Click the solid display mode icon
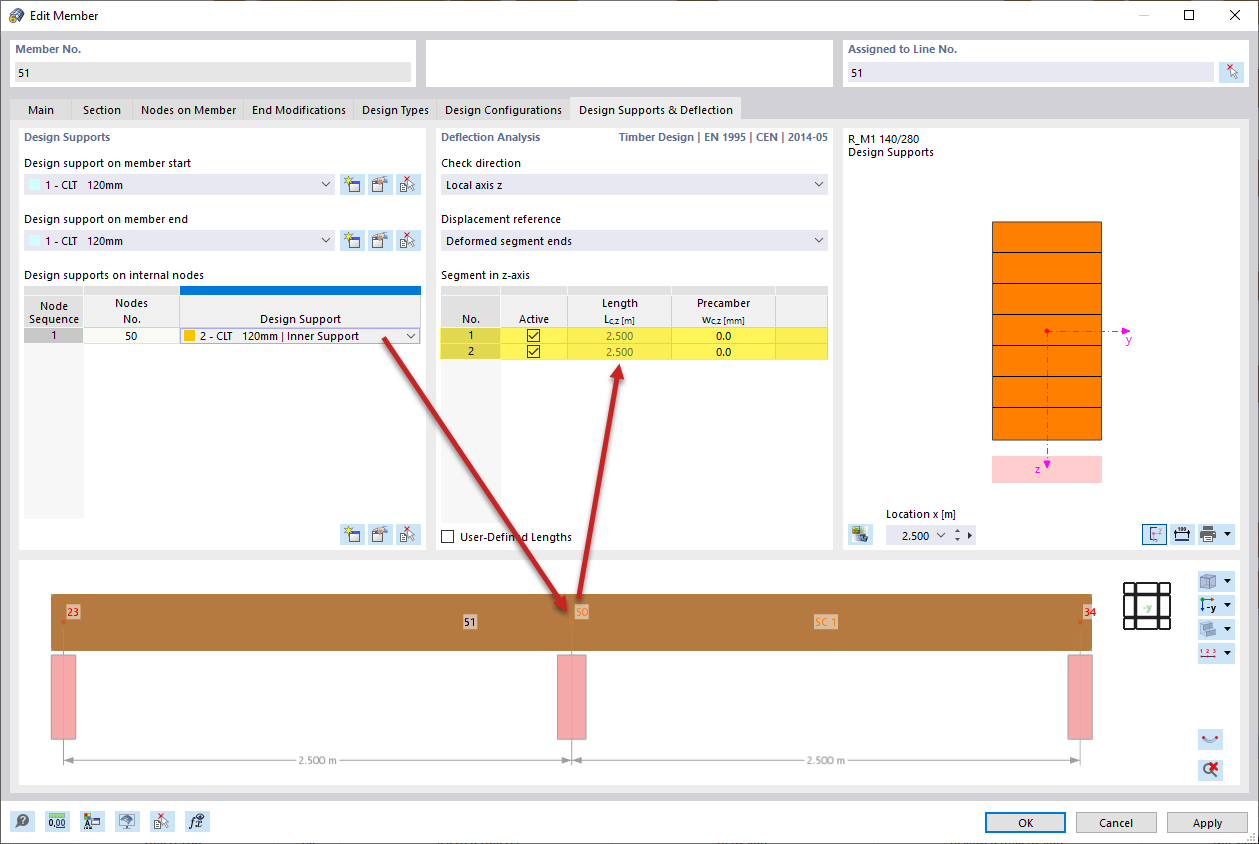This screenshot has height=844, width=1259. point(1208,630)
